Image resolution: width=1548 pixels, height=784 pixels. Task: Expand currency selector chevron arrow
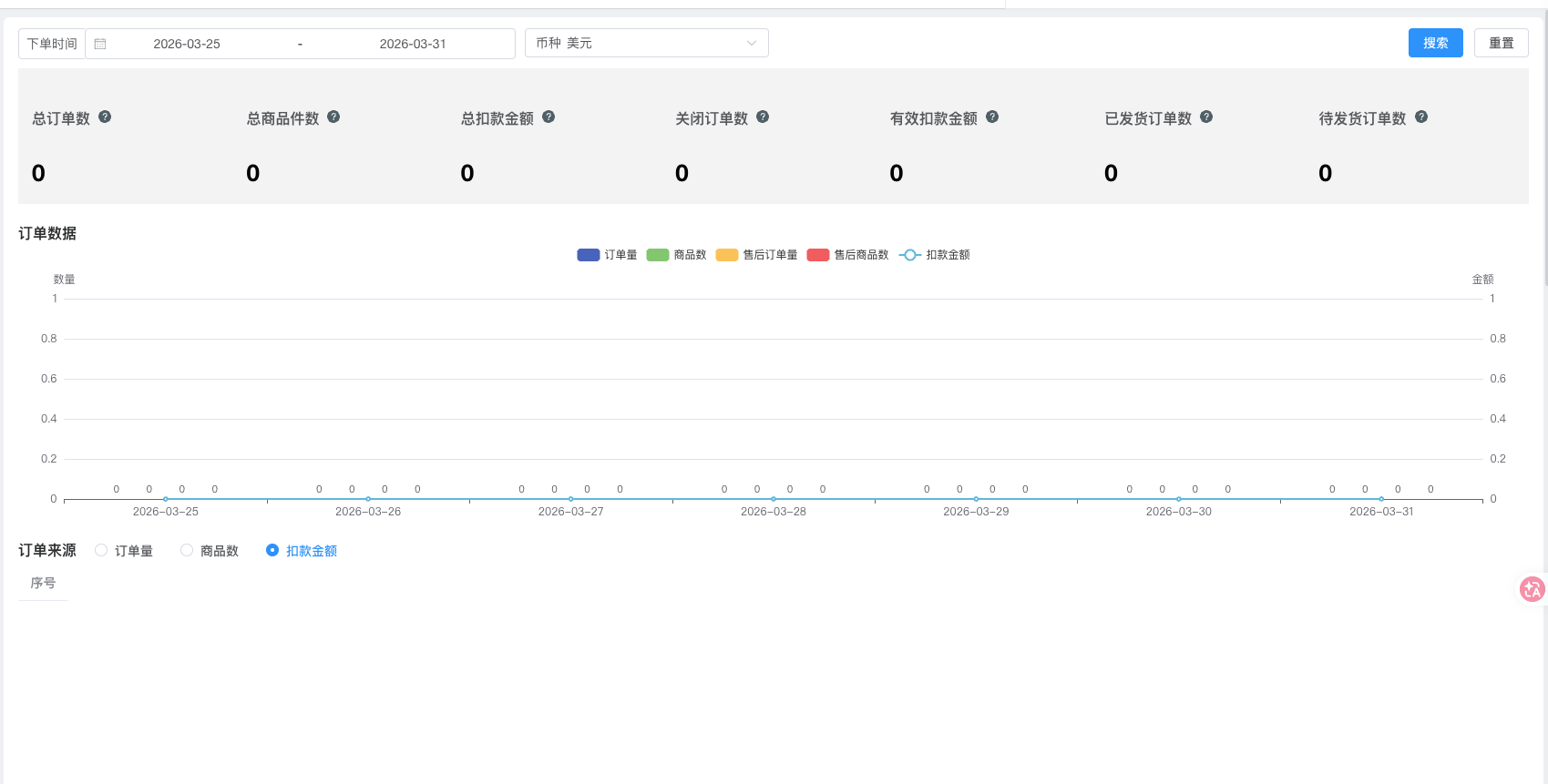point(752,43)
